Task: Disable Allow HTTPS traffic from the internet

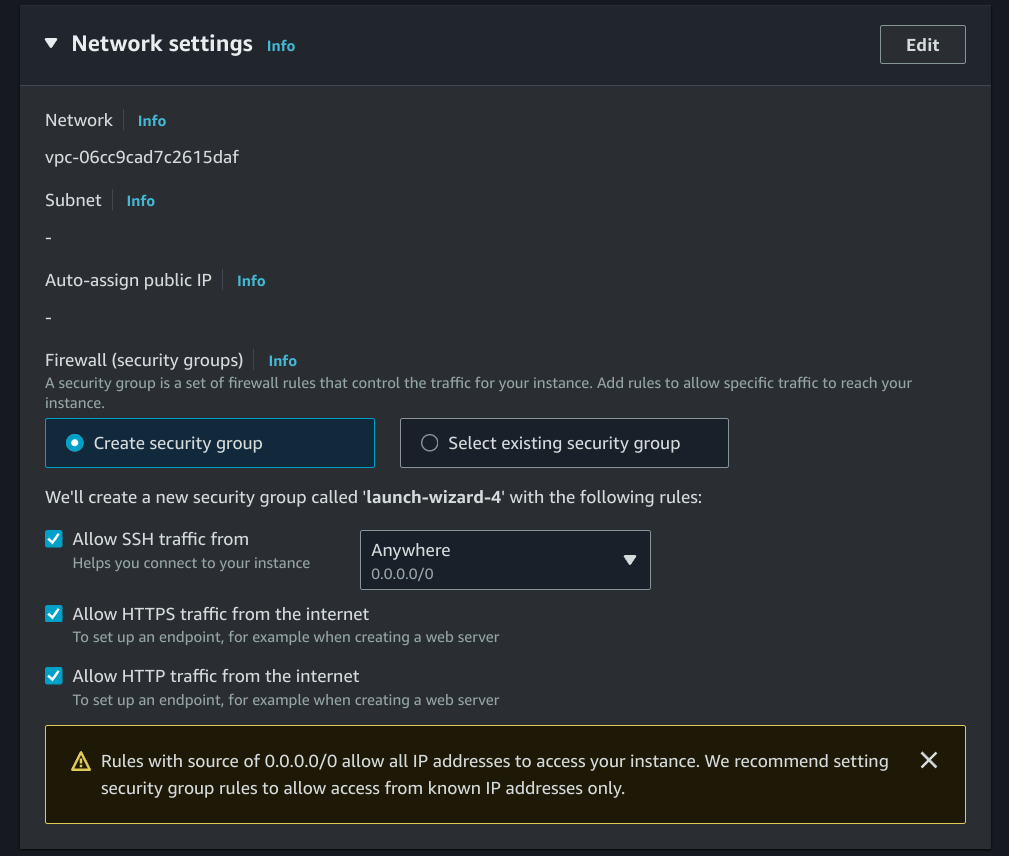Action: (54, 614)
